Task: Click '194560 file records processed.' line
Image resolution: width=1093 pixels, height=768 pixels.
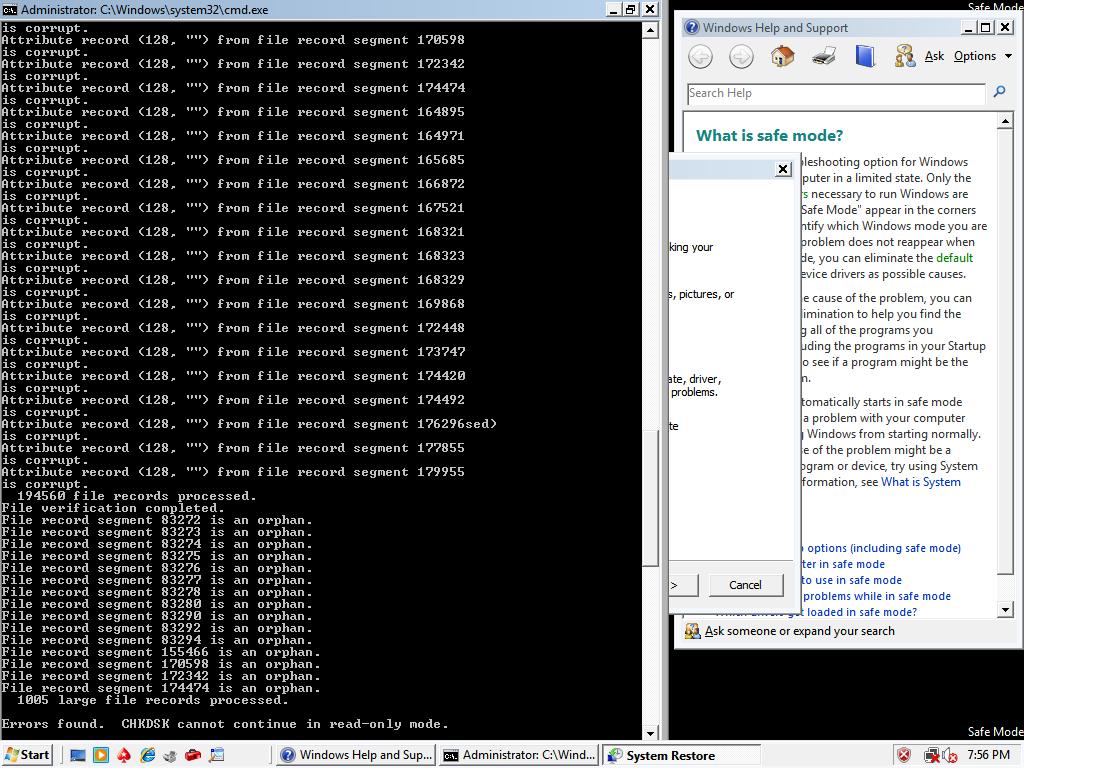Action: click(x=137, y=496)
